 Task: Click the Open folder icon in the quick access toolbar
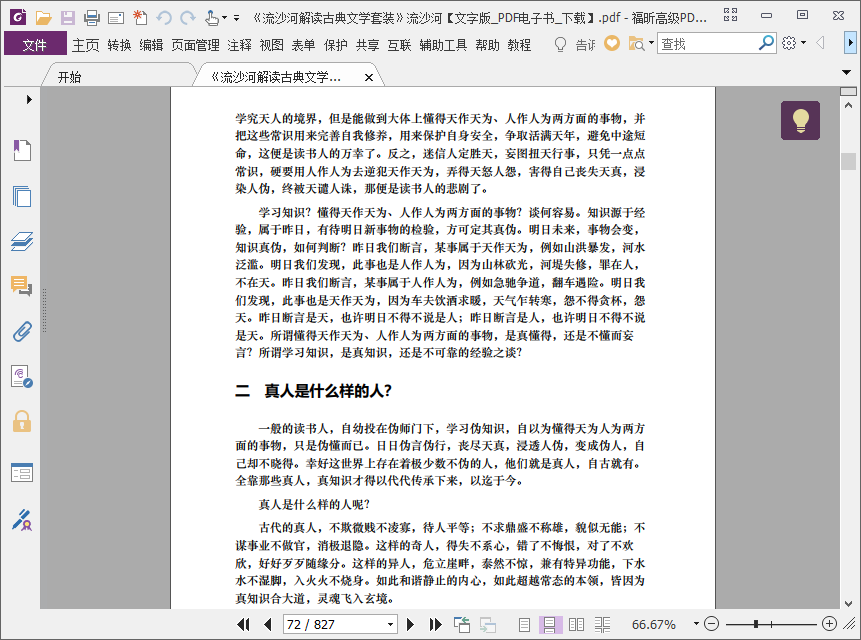pyautogui.click(x=43, y=18)
